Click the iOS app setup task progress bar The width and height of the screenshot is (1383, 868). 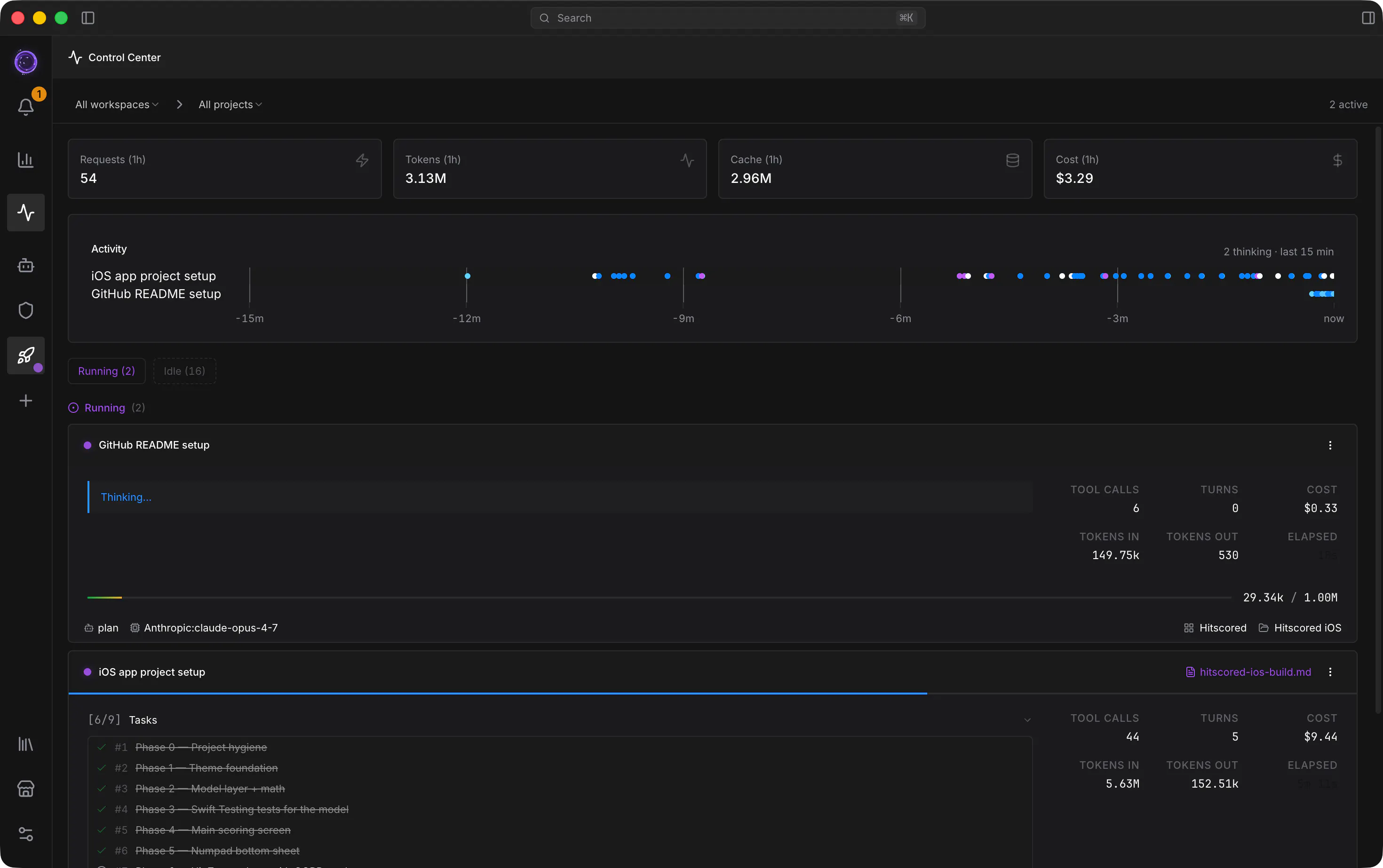[712, 694]
